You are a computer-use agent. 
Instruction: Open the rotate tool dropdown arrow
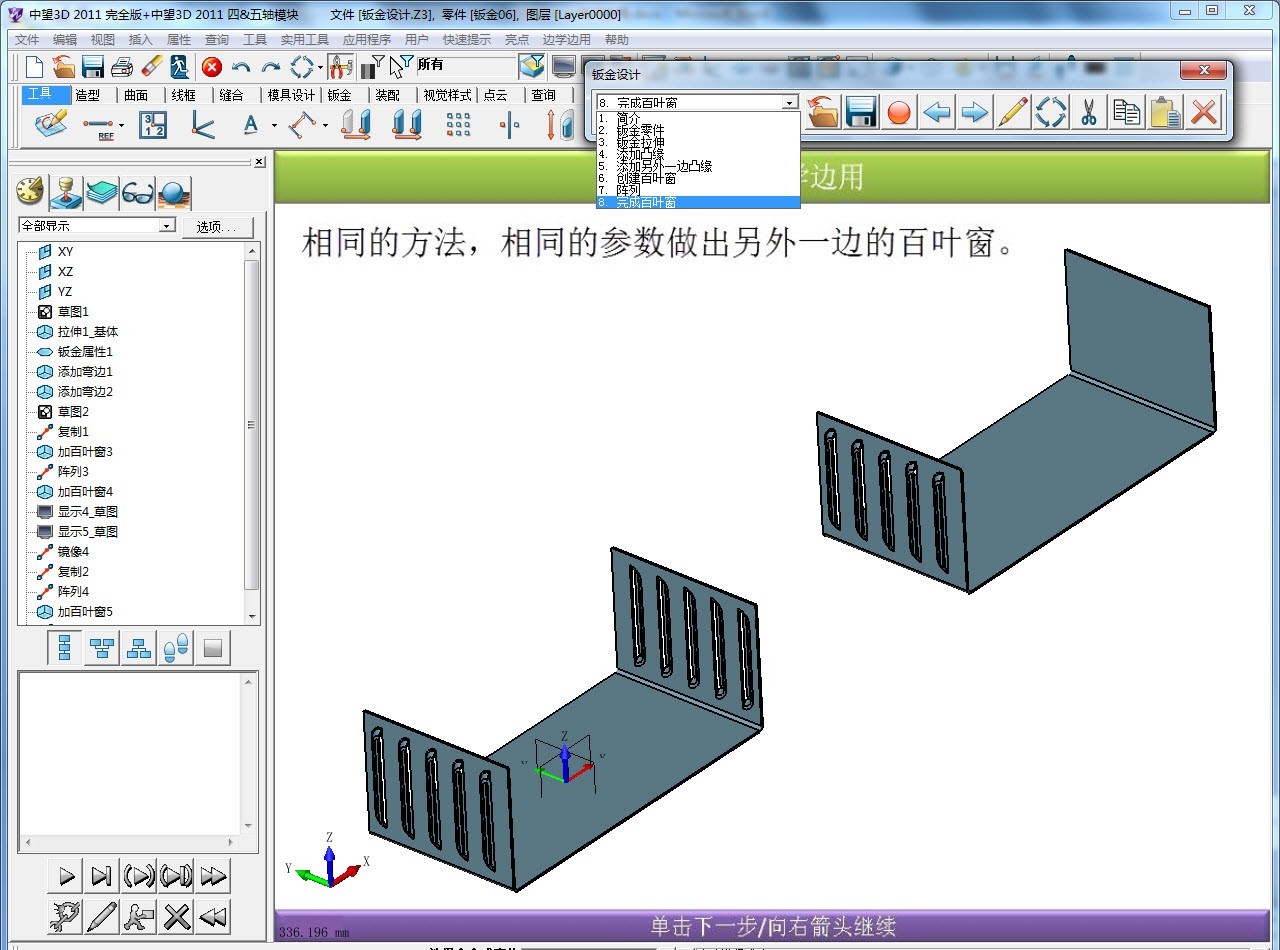tap(319, 67)
